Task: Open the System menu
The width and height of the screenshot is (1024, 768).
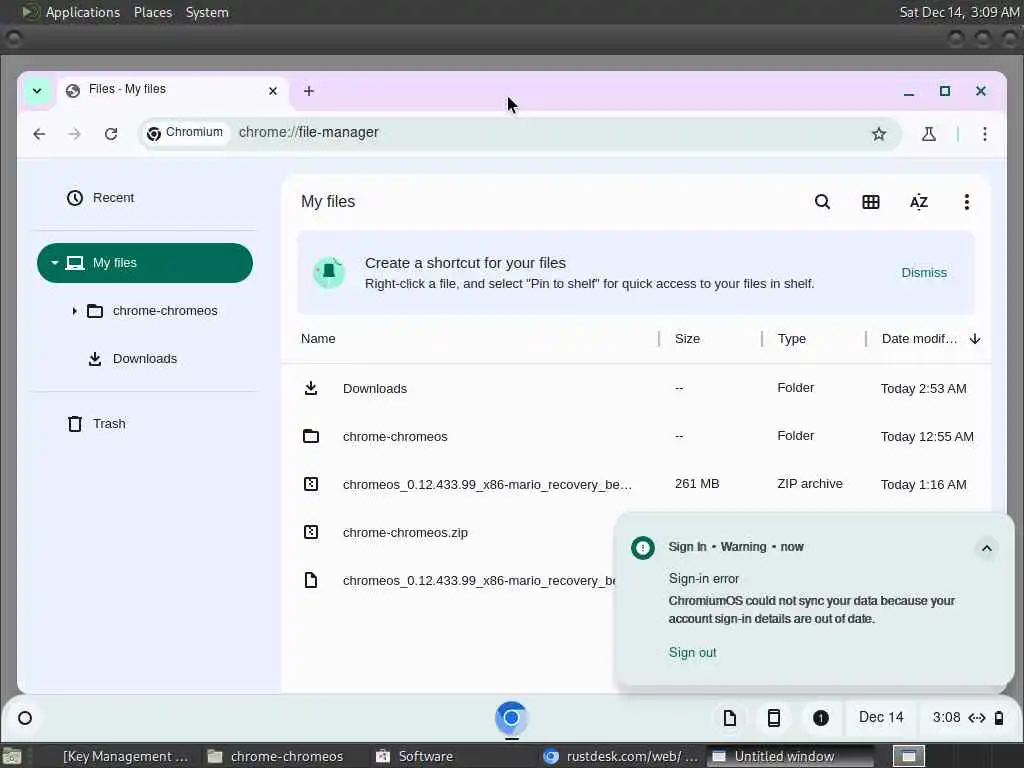Action: point(207,12)
